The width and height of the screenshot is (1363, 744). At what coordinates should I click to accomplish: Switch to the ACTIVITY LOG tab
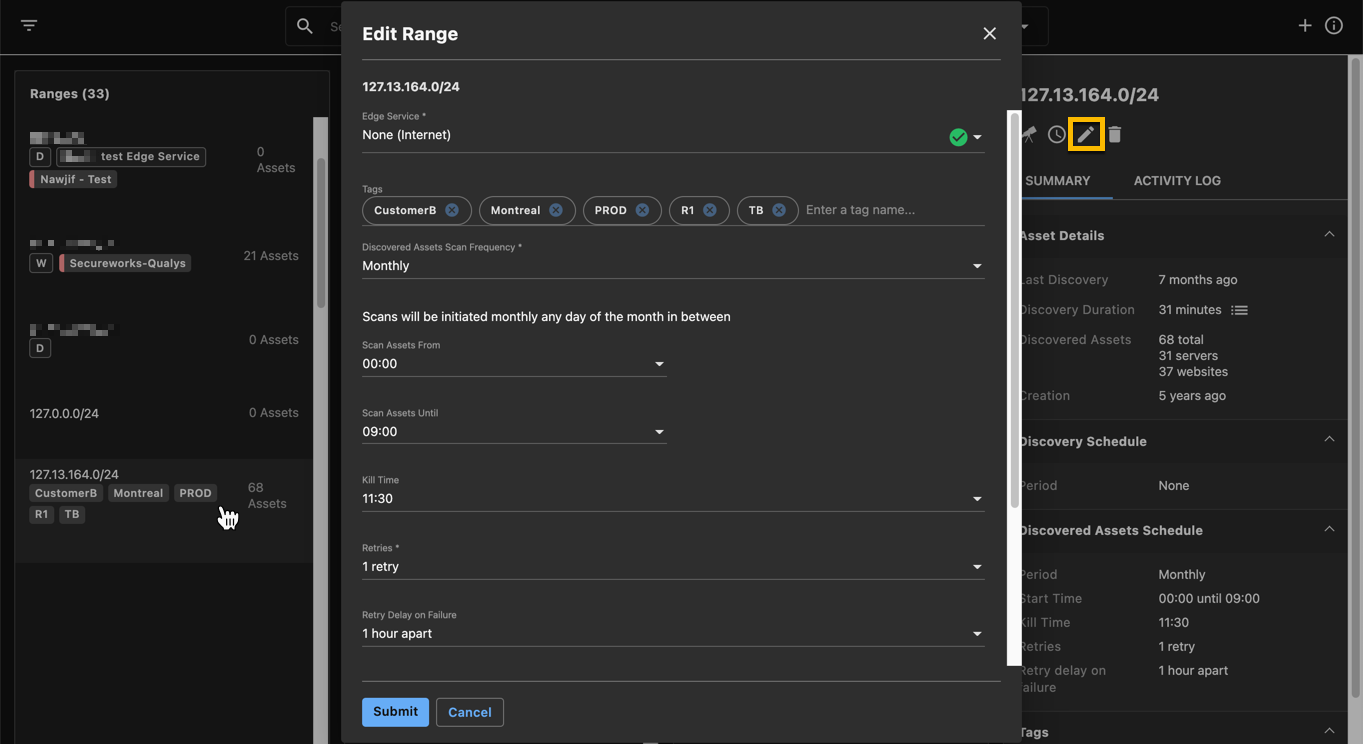[x=1177, y=181]
